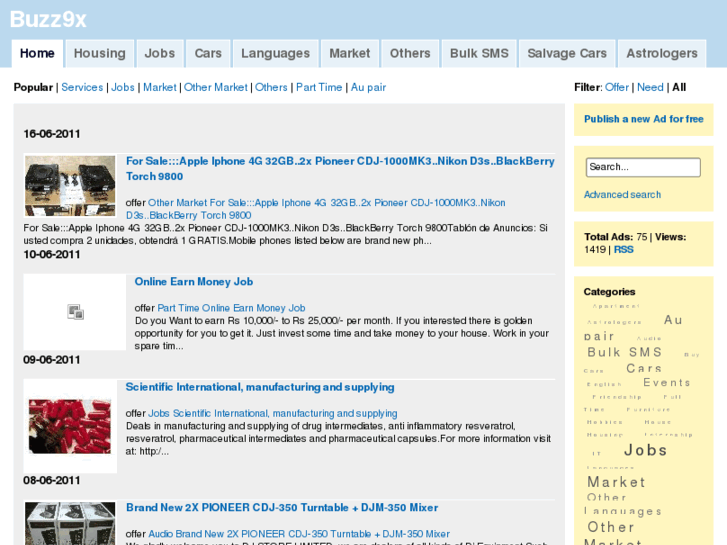727x545 pixels.
Task: Select the All filter option
Action: coord(679,87)
